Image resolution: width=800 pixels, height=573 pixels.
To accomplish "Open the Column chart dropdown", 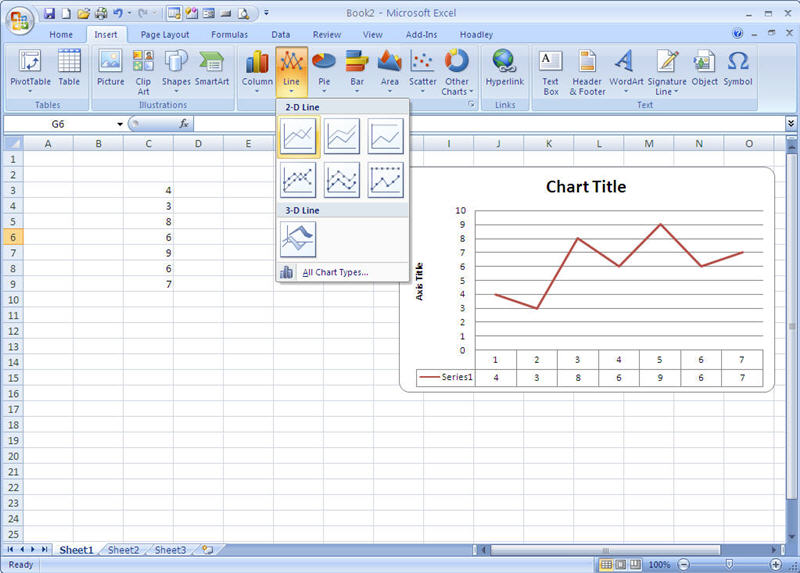I will [257, 71].
